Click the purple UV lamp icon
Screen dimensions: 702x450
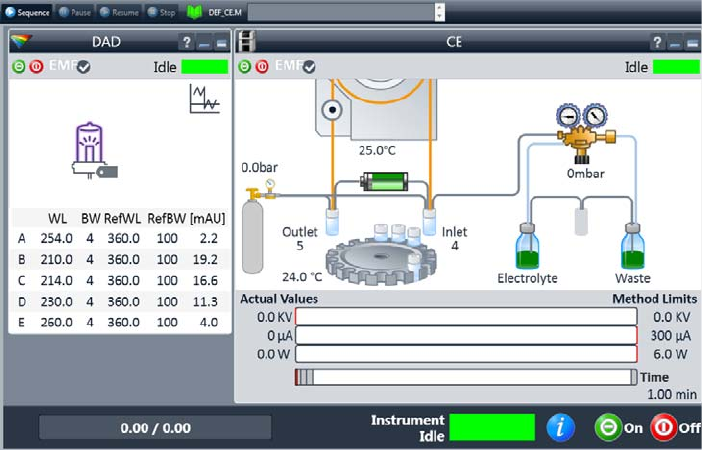coord(89,143)
